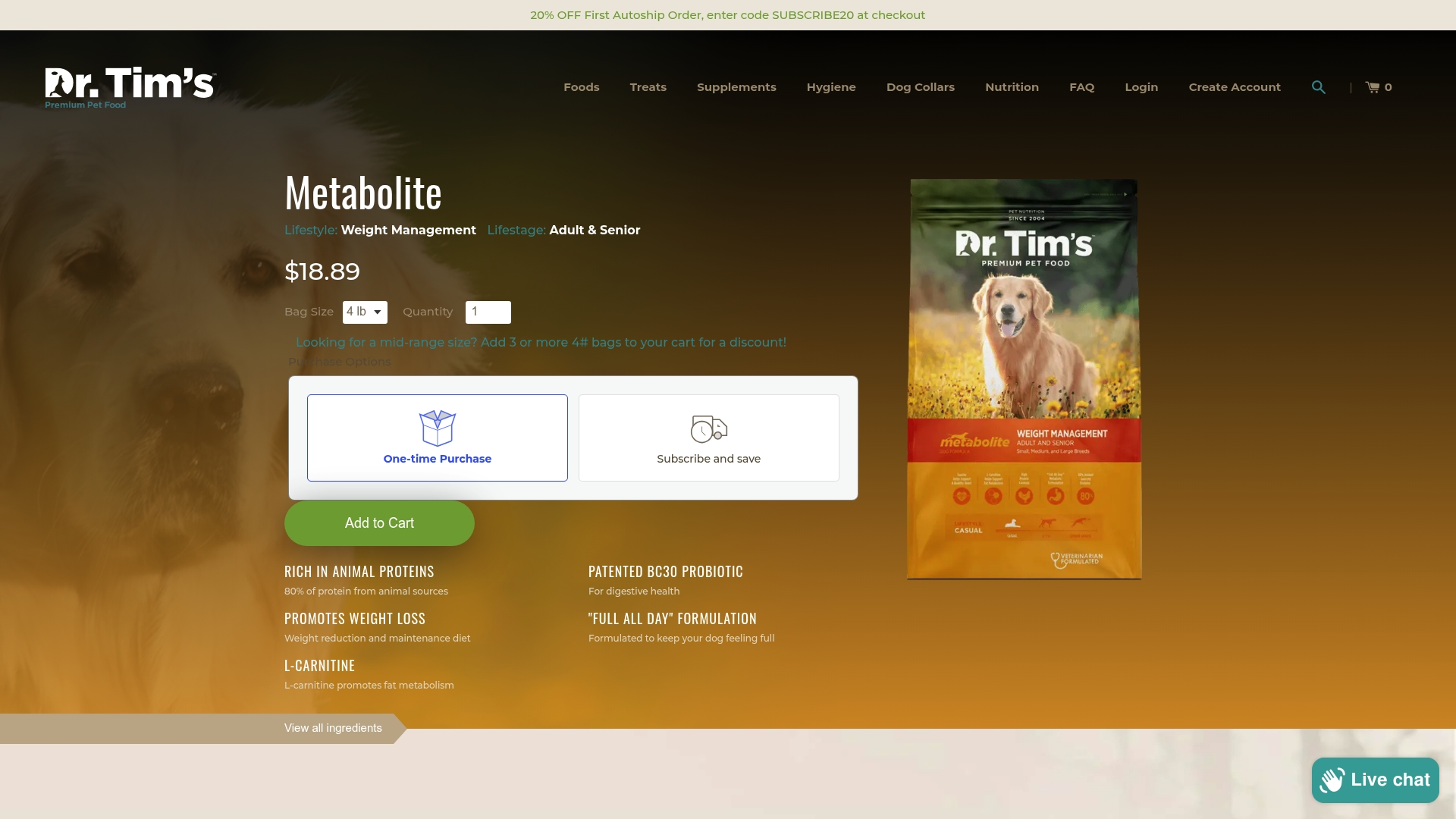The image size is (1456, 819).
Task: Open the Dog Collars menu
Action: coord(921,87)
